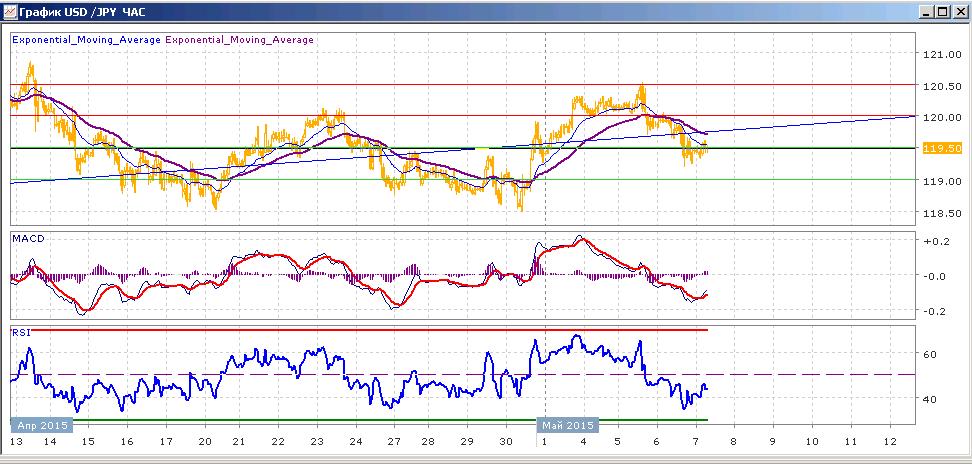The height and width of the screenshot is (464, 972).
Task: Minimize the USD/JPY chart window
Action: (x=928, y=11)
